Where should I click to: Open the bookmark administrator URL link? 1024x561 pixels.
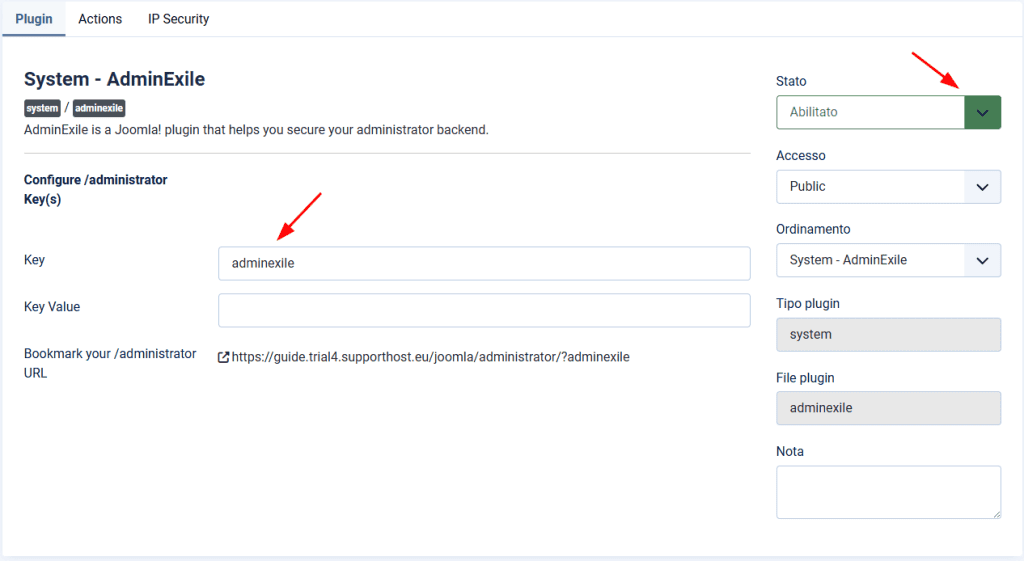pyautogui.click(x=431, y=357)
